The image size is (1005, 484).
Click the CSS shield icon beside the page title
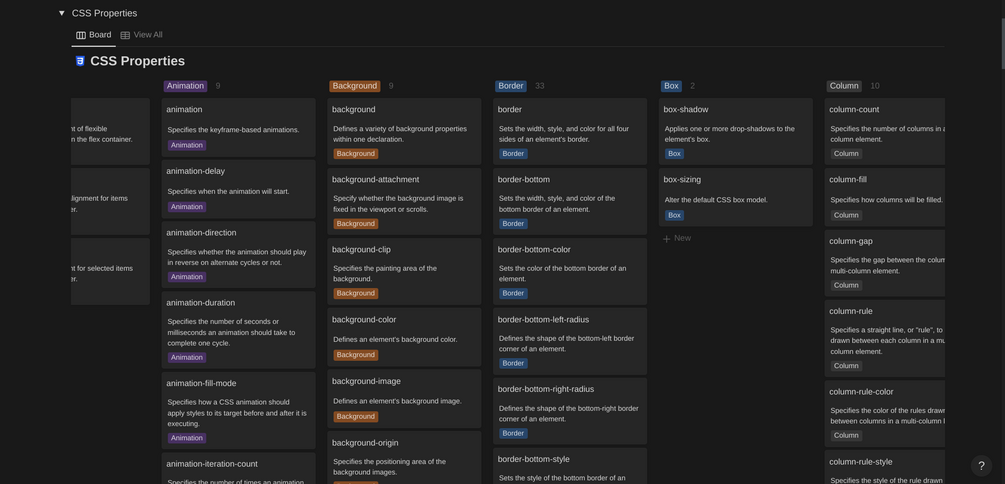80,61
